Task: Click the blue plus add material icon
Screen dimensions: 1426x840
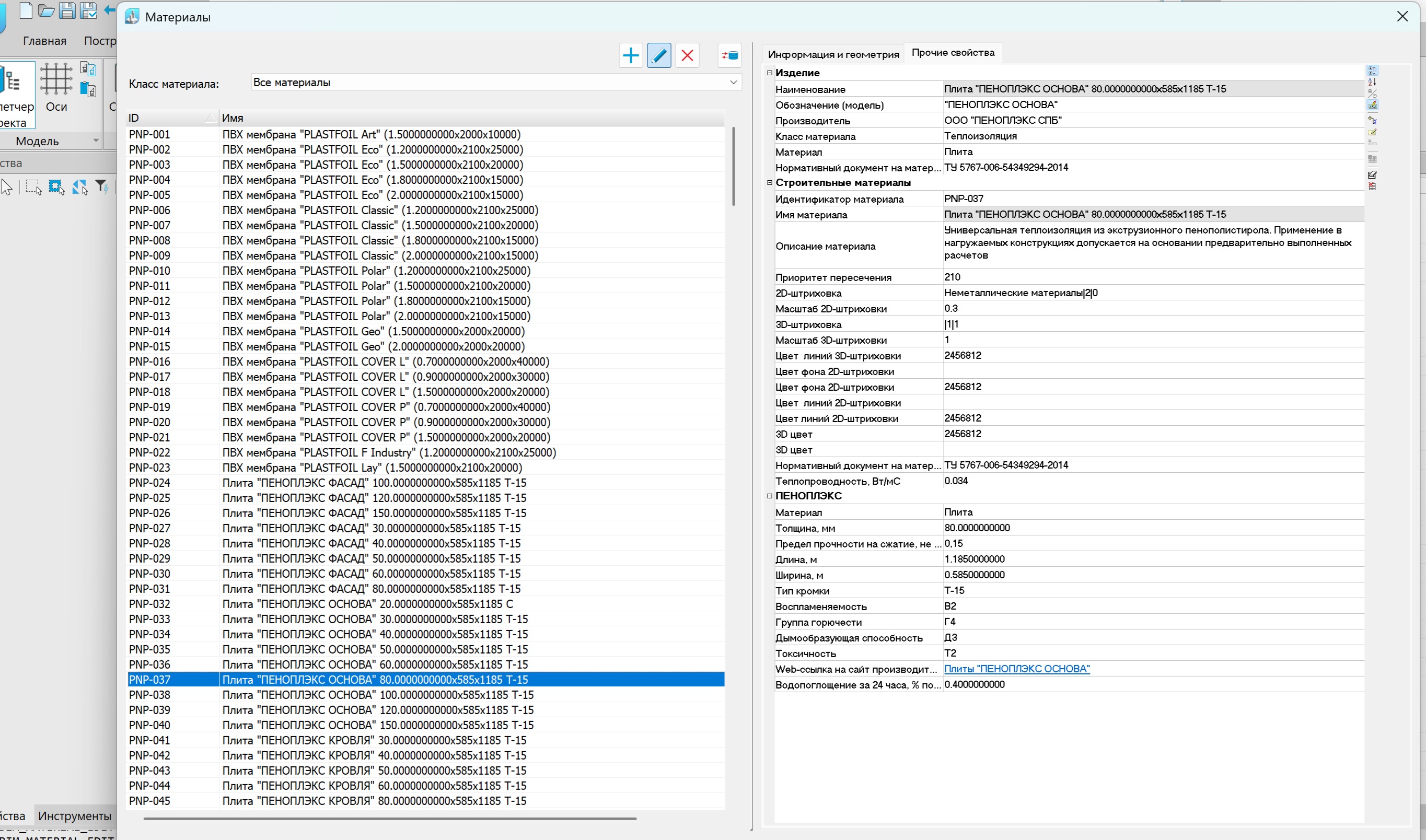Action: [x=631, y=55]
